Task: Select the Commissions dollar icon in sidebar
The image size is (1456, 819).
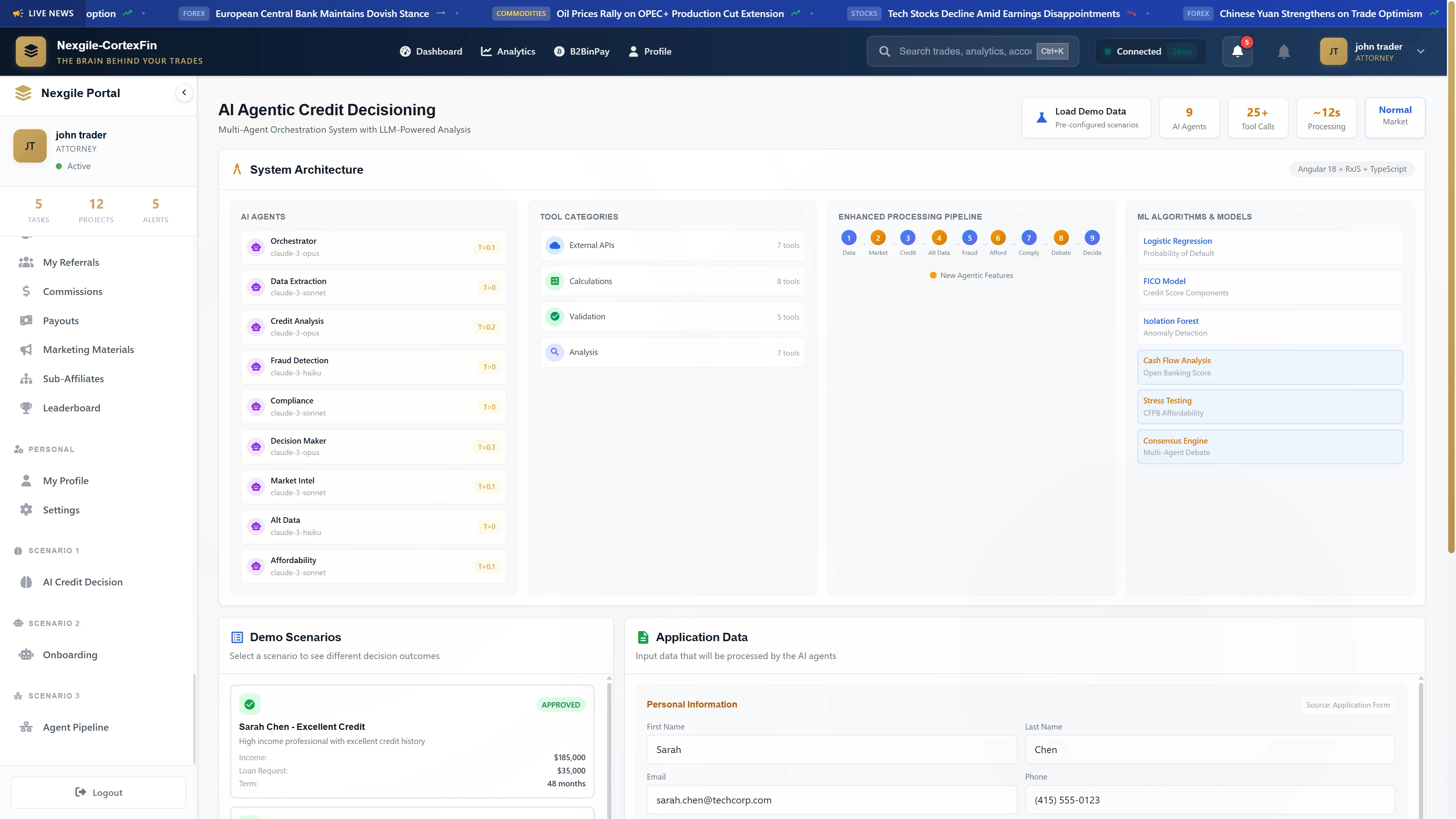Action: 26,291
